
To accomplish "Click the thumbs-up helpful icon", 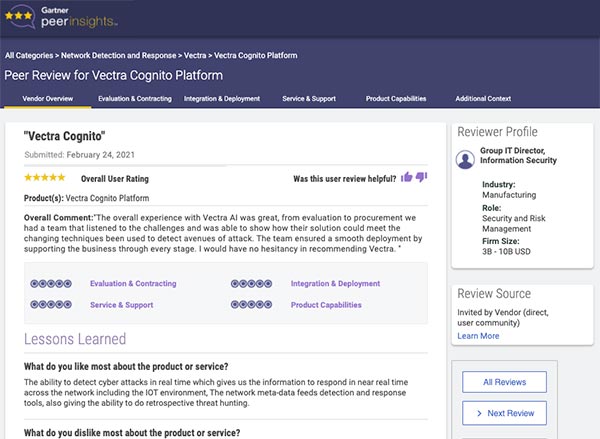I will click(406, 177).
